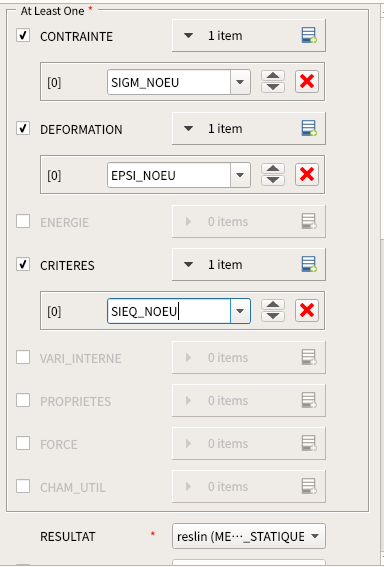Remove the EPSI_NOEU entry
The image size is (384, 567).
coord(307,174)
